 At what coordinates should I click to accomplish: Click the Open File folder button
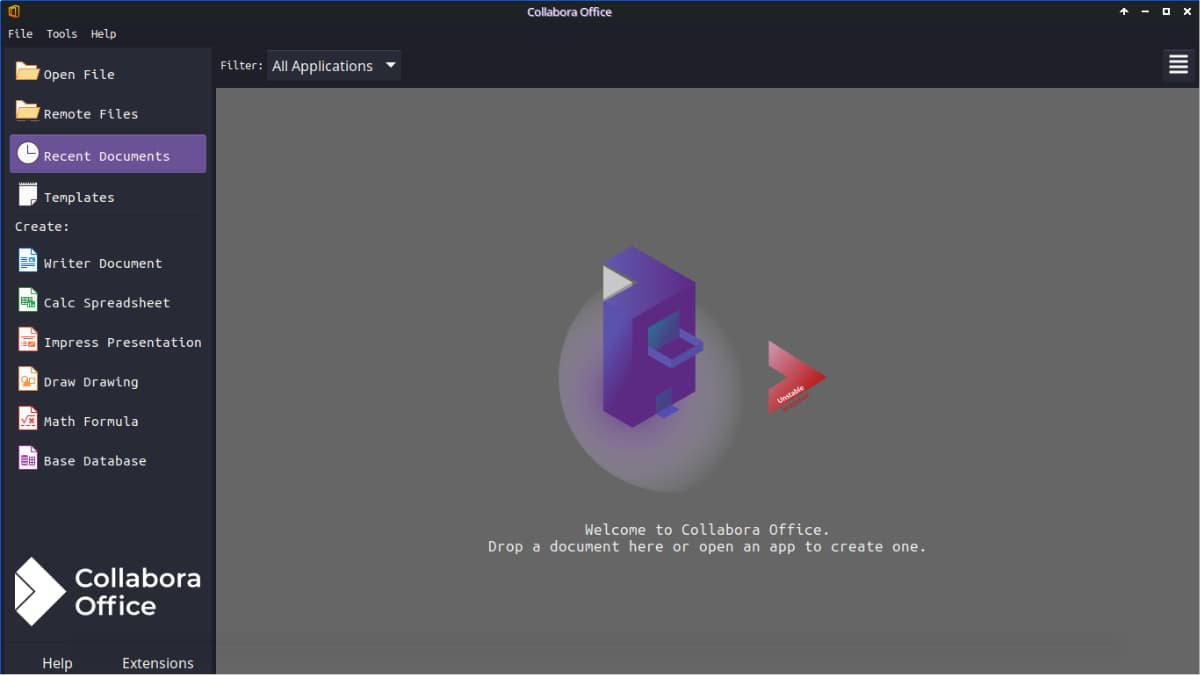108,73
